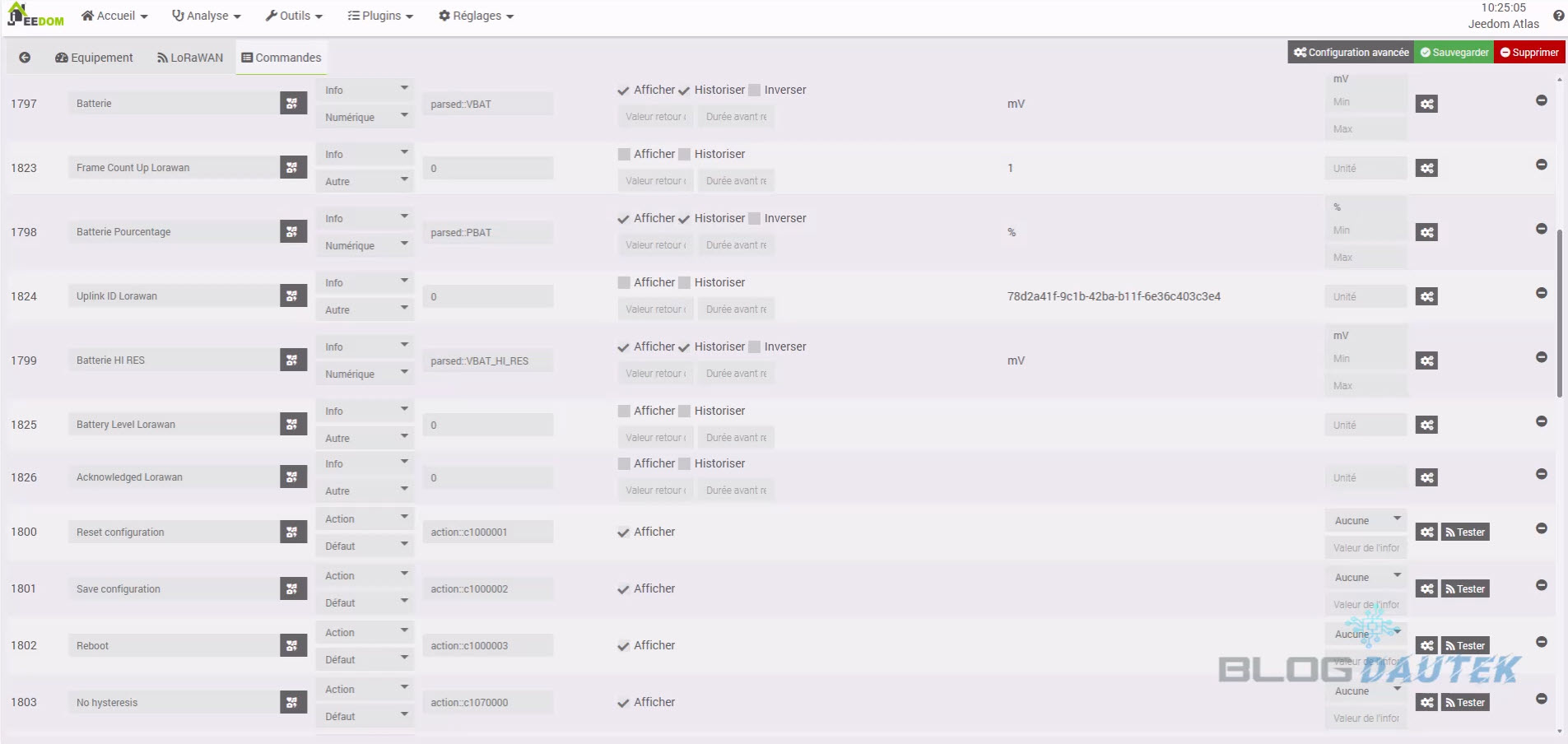Screen dimensions: 1568x744
Task: Toggle Afficher checkbox for Frame Count Up Lorawan
Action: click(x=624, y=155)
